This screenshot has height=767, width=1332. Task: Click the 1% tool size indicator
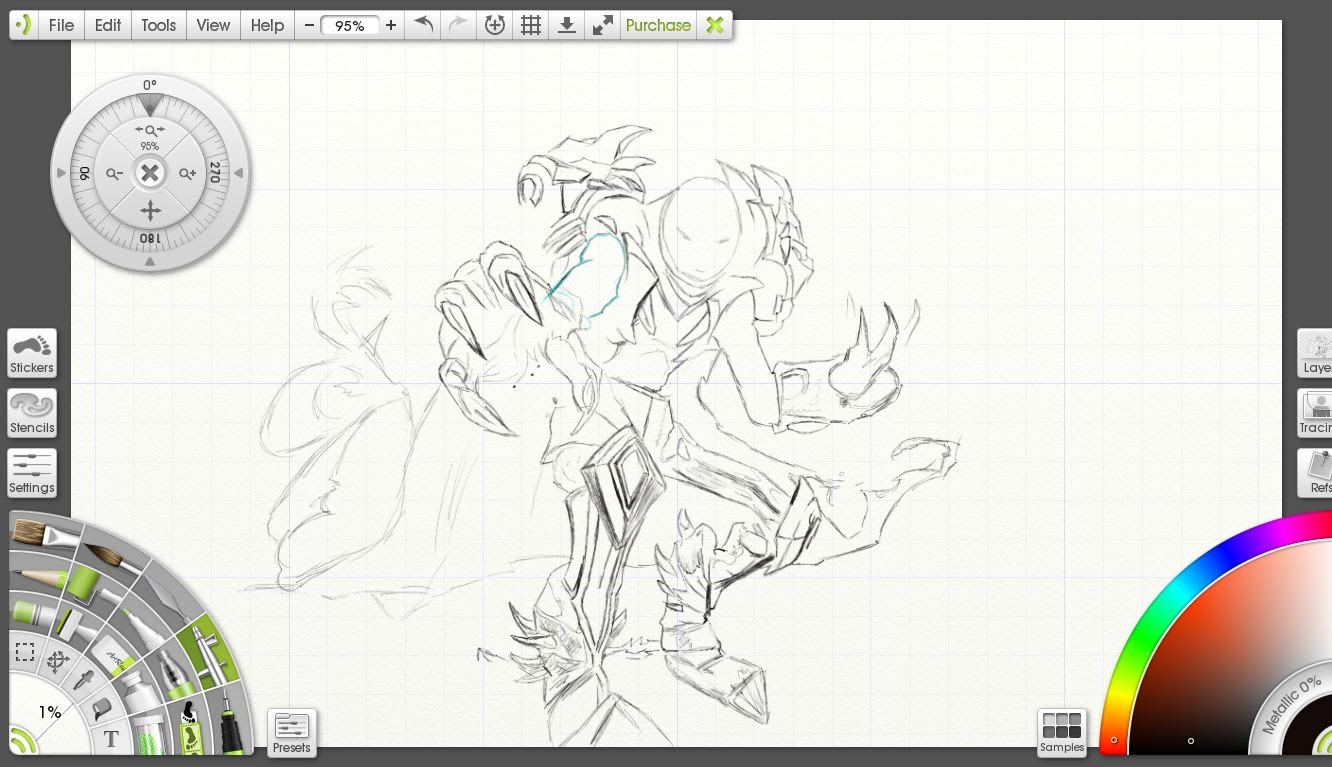50,713
